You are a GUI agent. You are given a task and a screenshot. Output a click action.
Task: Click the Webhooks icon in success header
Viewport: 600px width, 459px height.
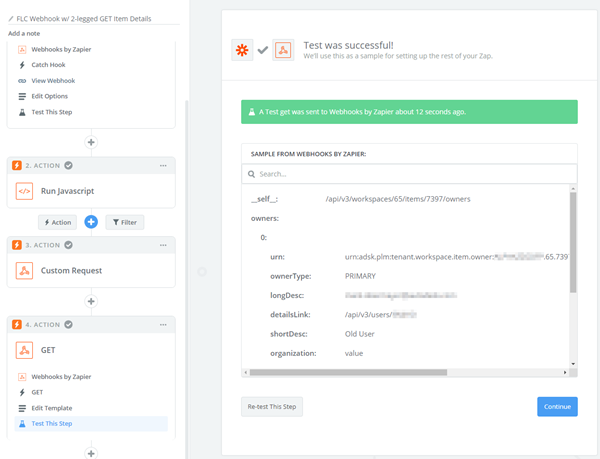(282, 51)
